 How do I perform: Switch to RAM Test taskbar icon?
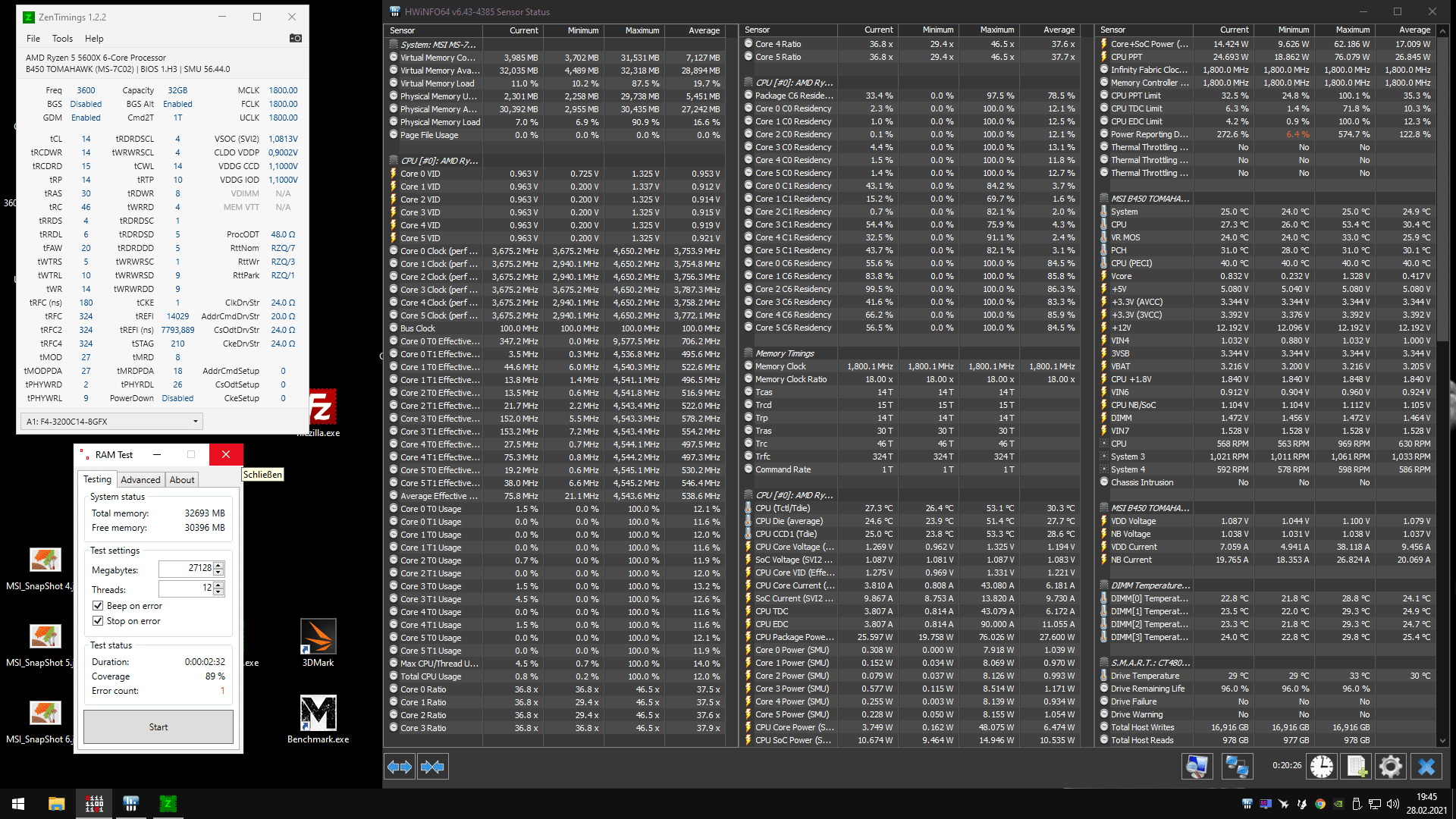point(94,804)
